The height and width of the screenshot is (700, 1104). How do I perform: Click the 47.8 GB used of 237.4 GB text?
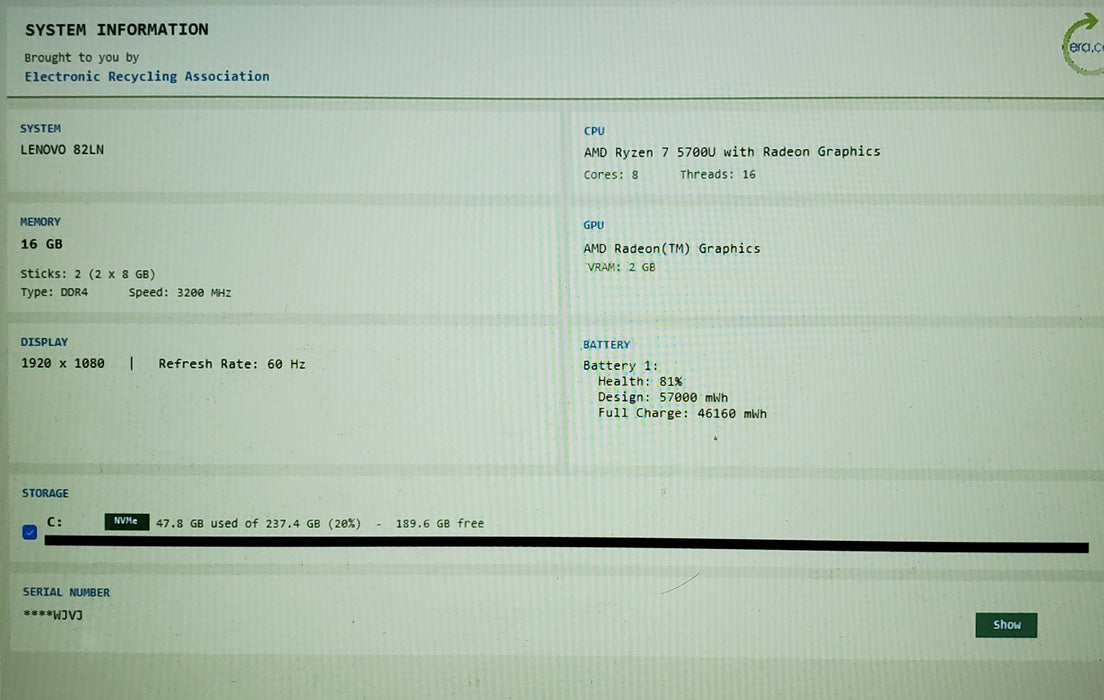(x=238, y=524)
